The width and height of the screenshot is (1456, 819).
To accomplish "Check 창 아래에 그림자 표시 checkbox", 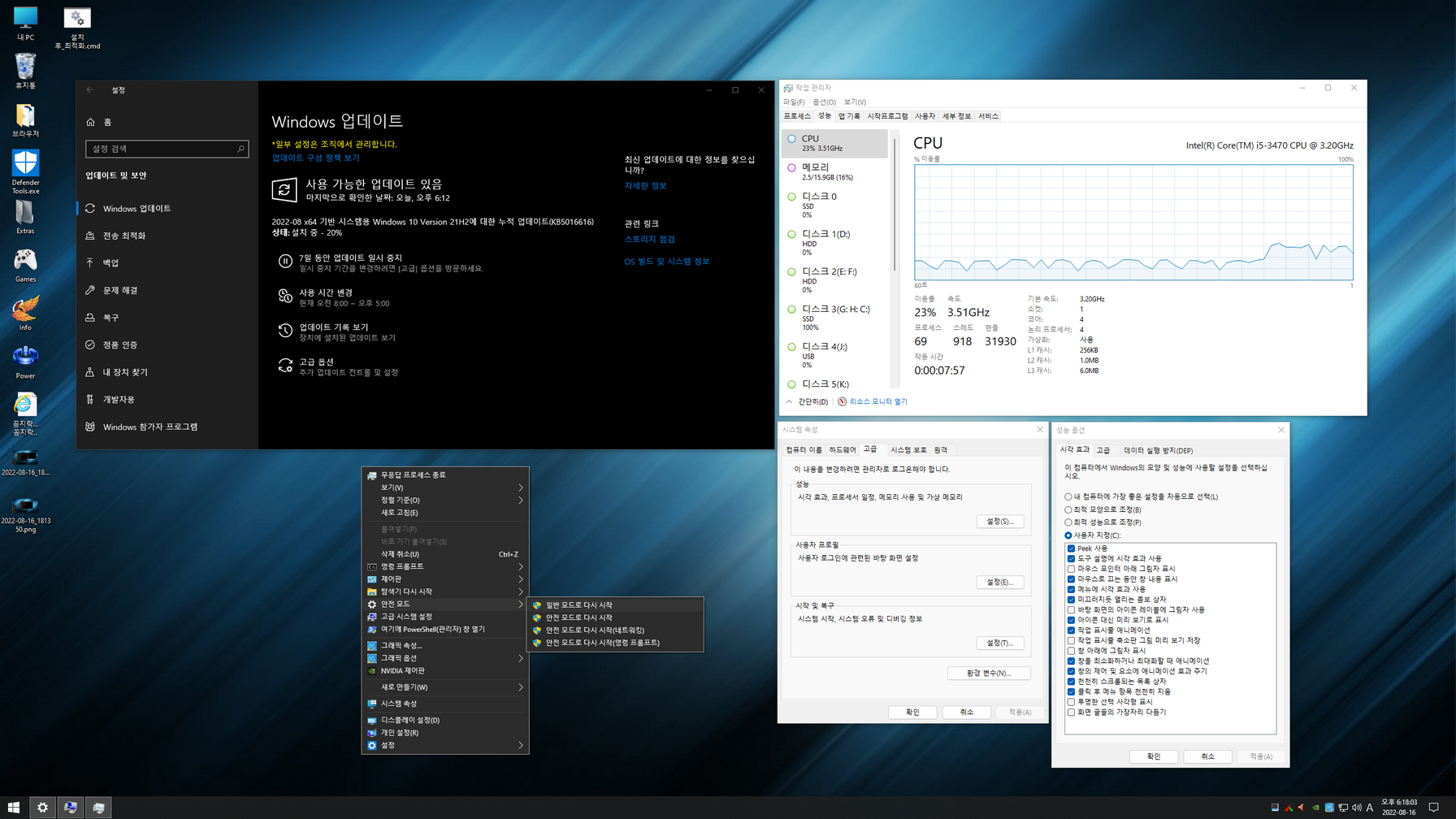I will tap(1071, 651).
